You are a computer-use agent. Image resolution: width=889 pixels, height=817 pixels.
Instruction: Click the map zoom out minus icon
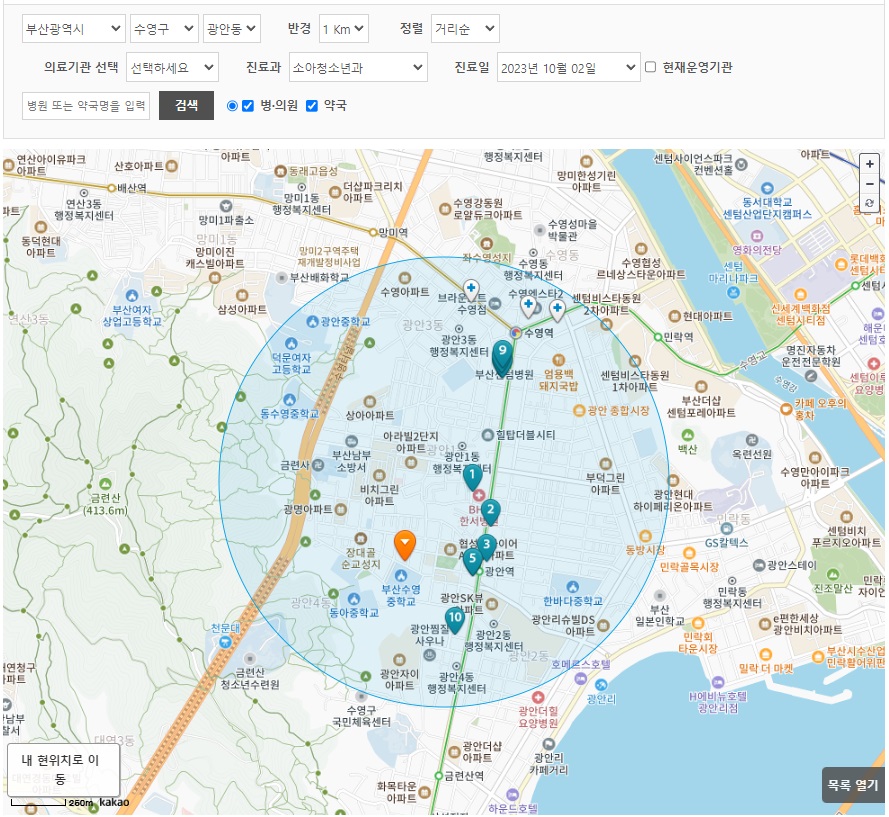870,183
